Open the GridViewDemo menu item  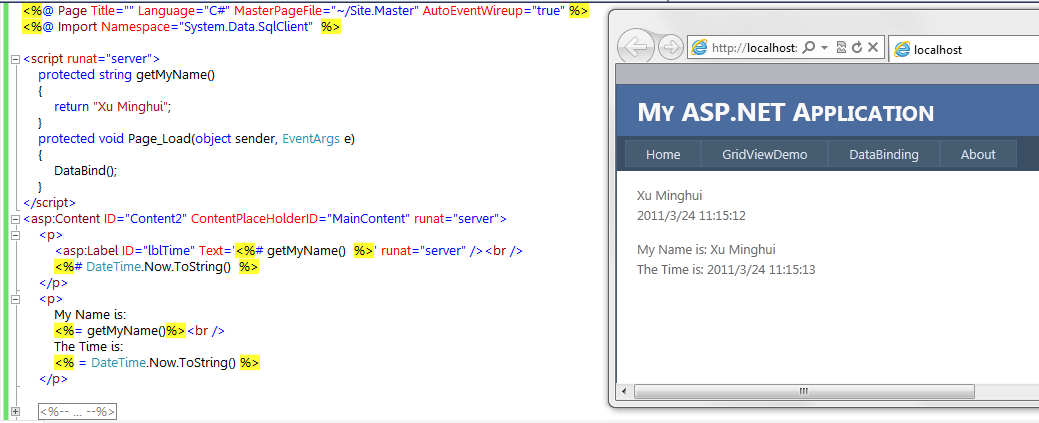click(x=765, y=154)
